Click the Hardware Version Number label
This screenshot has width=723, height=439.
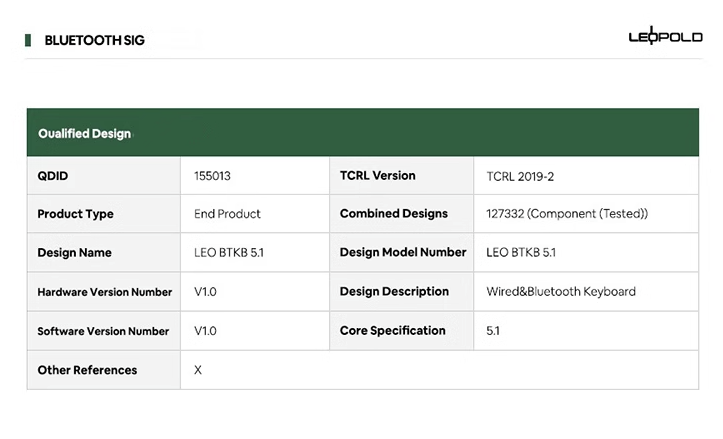pos(105,292)
